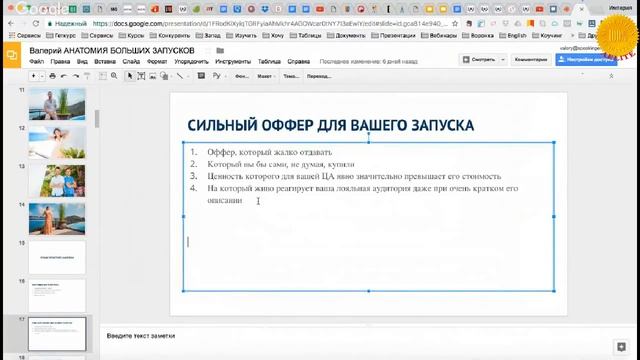Click the blue Настройки доступа button
Image resolution: width=640 pixels, height=360 pixels.
pyautogui.click(x=586, y=60)
